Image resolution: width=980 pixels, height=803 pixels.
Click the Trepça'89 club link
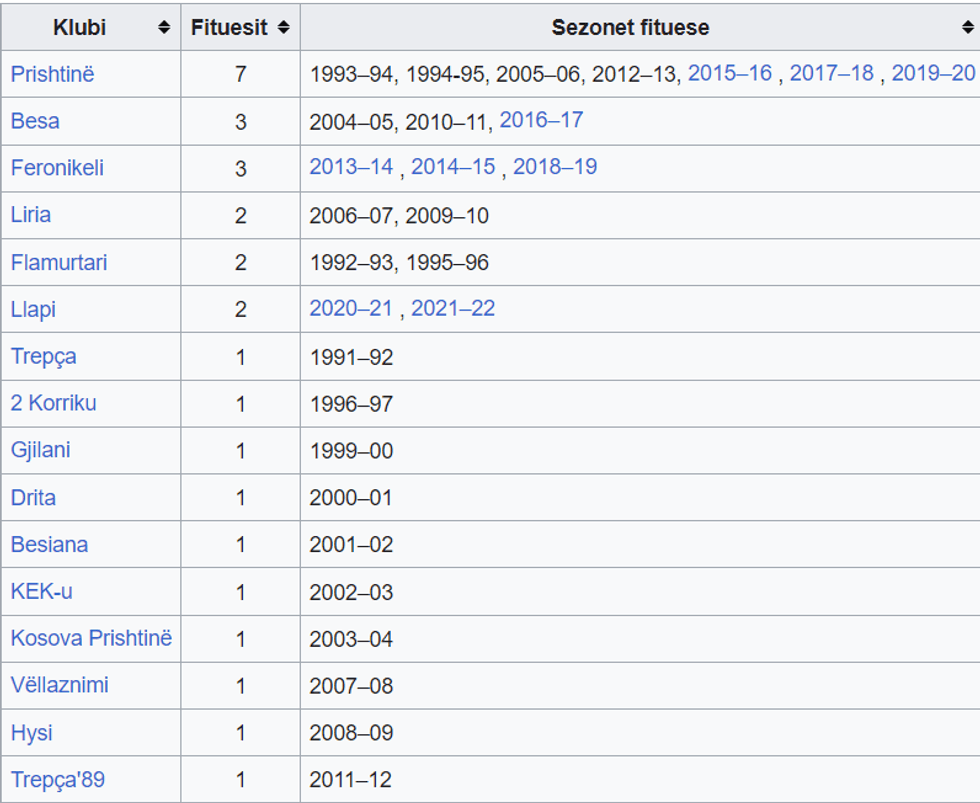[58, 780]
